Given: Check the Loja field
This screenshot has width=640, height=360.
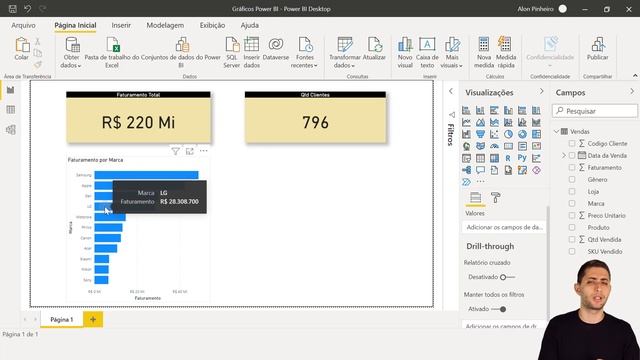Looking at the screenshot, I should tap(572, 191).
